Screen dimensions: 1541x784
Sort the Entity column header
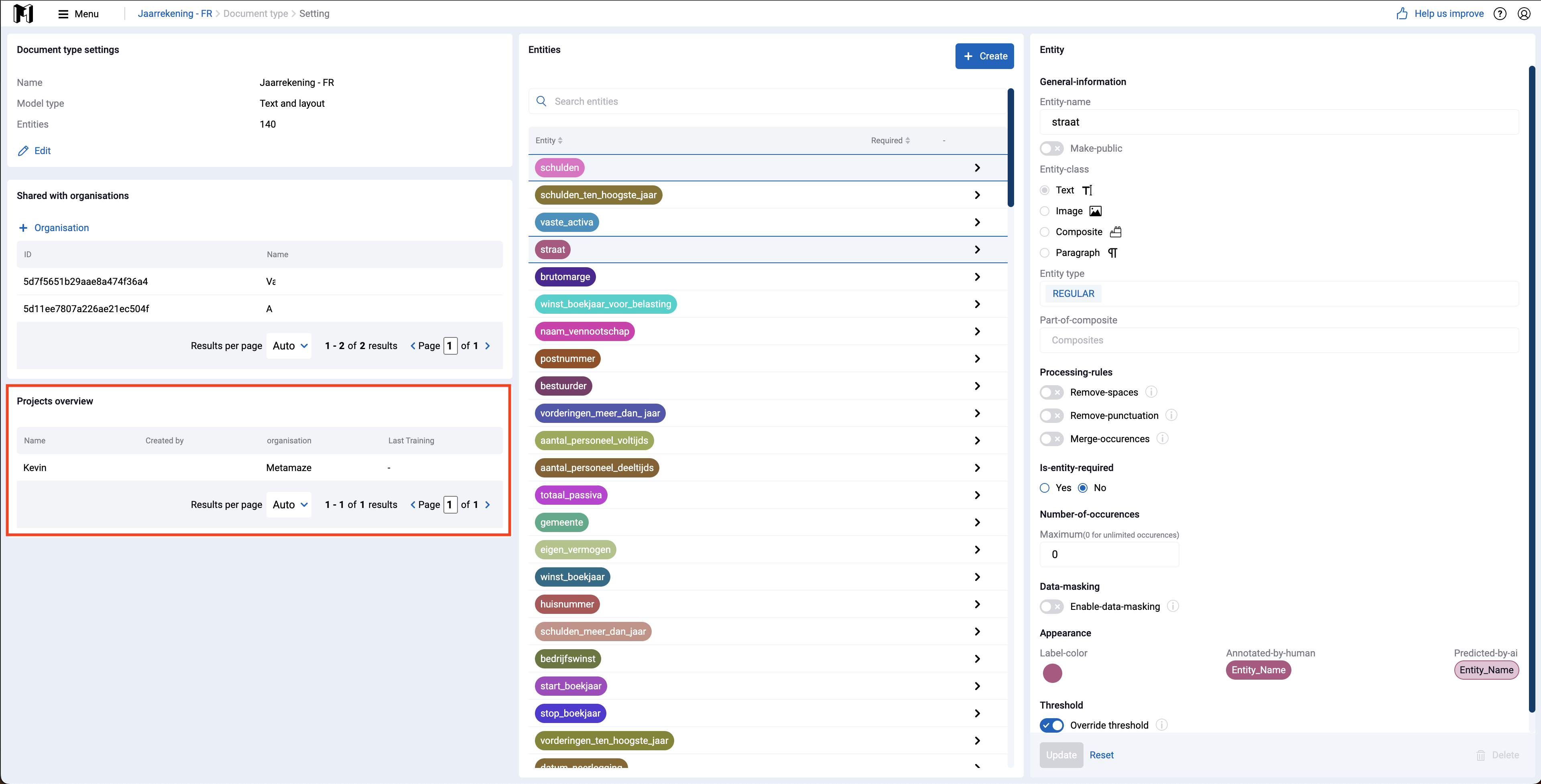549,140
